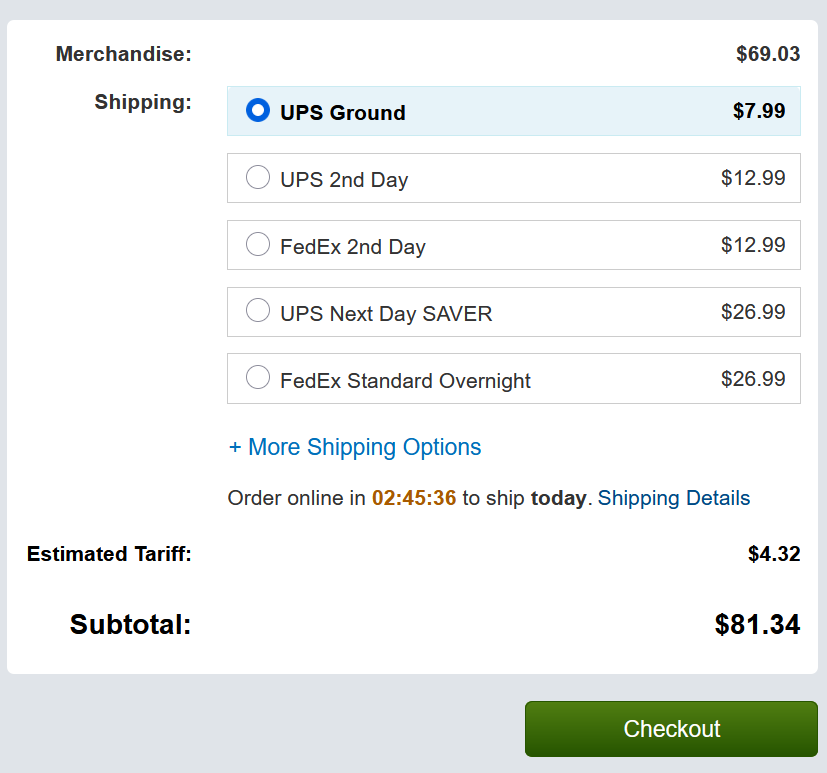This screenshot has height=773, width=827.
Task: Open the Shipping Details link
Action: coord(674,498)
